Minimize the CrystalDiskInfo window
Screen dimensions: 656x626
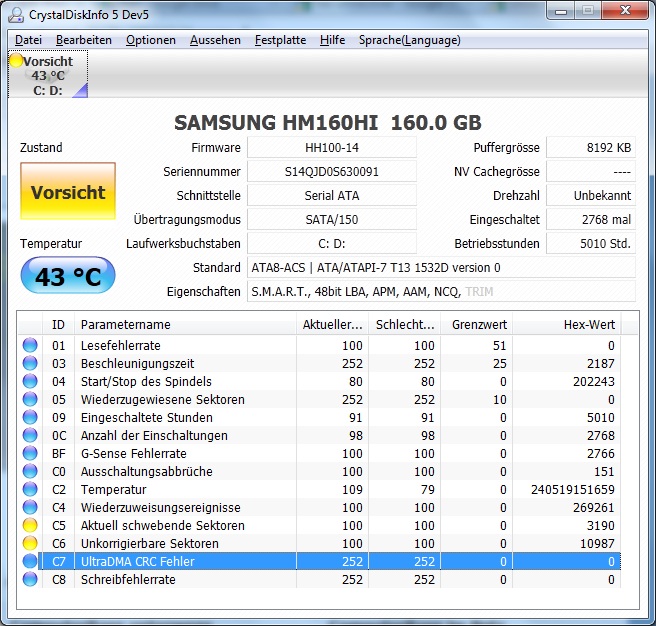(x=561, y=11)
